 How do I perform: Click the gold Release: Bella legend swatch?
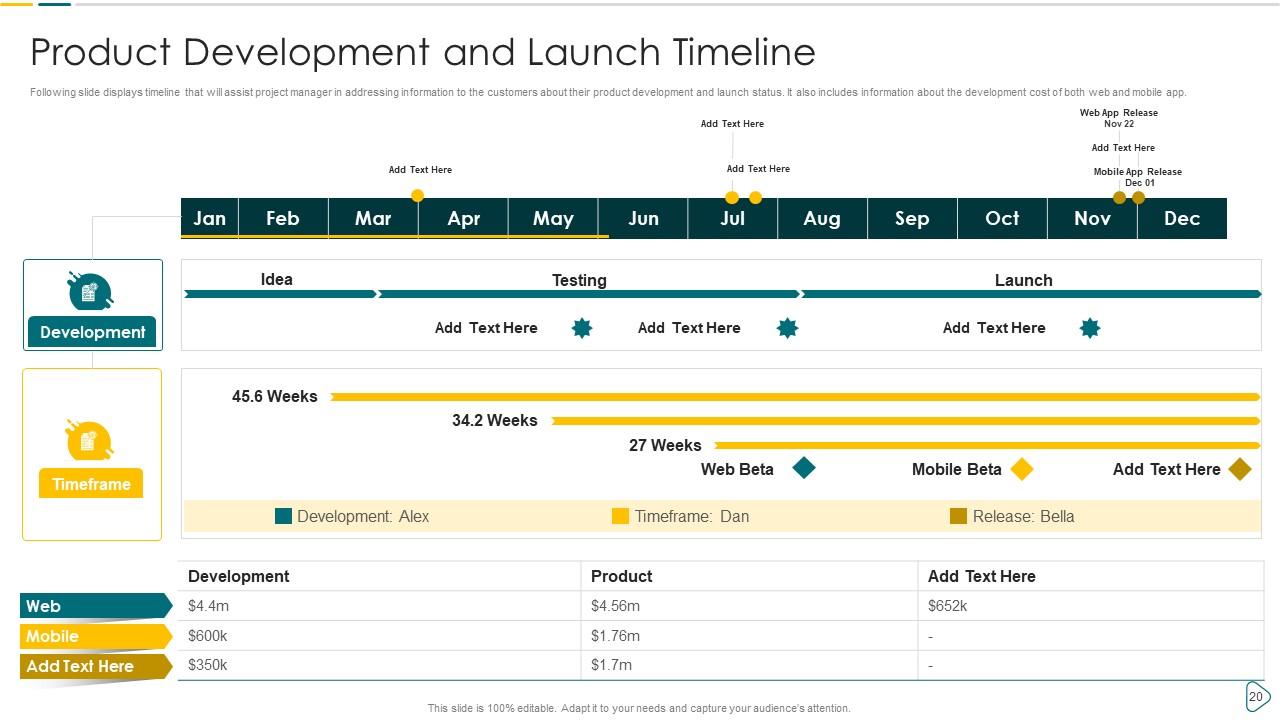pyautogui.click(x=958, y=516)
